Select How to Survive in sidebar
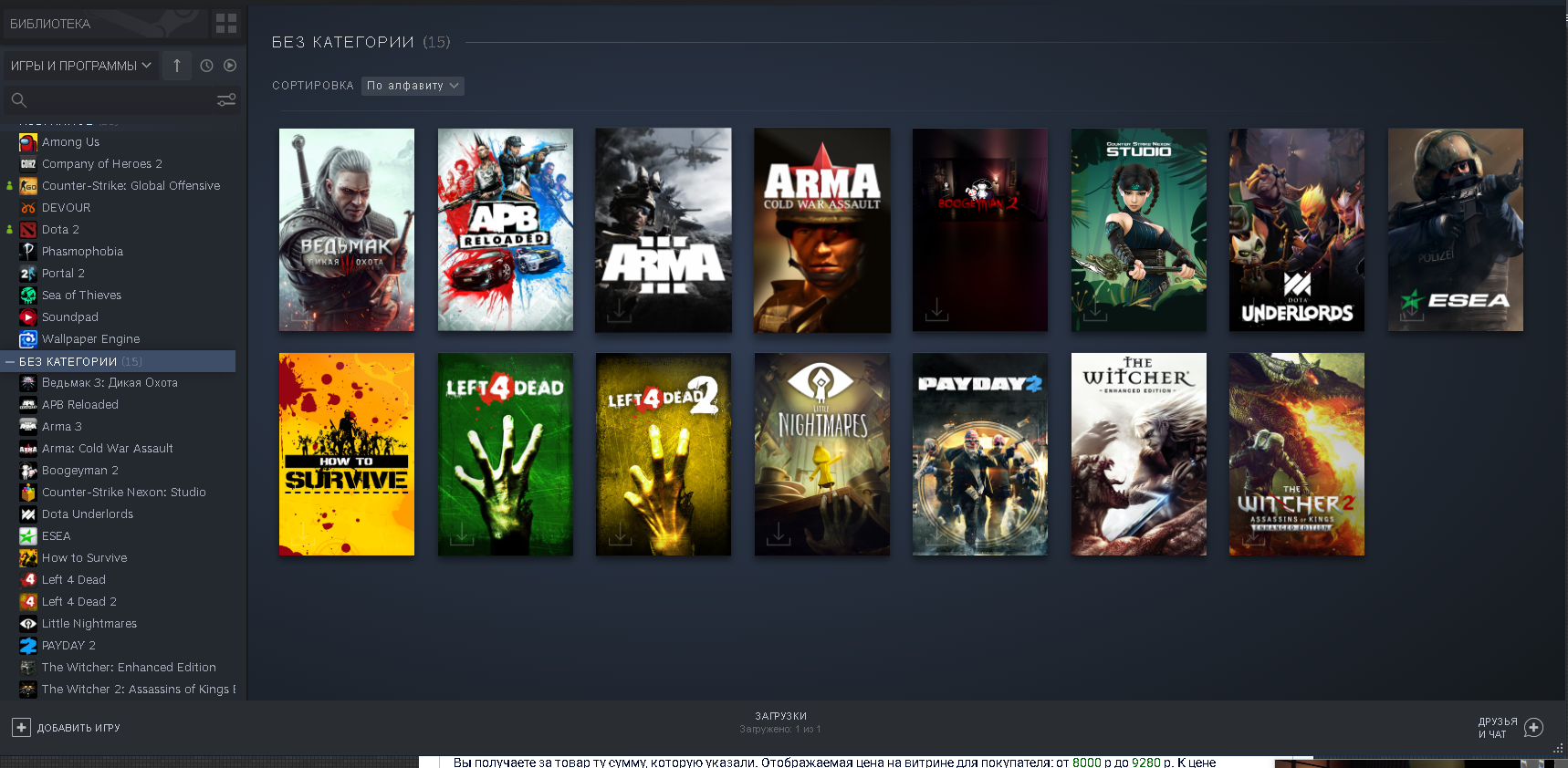This screenshot has height=768, width=1568. point(84,558)
